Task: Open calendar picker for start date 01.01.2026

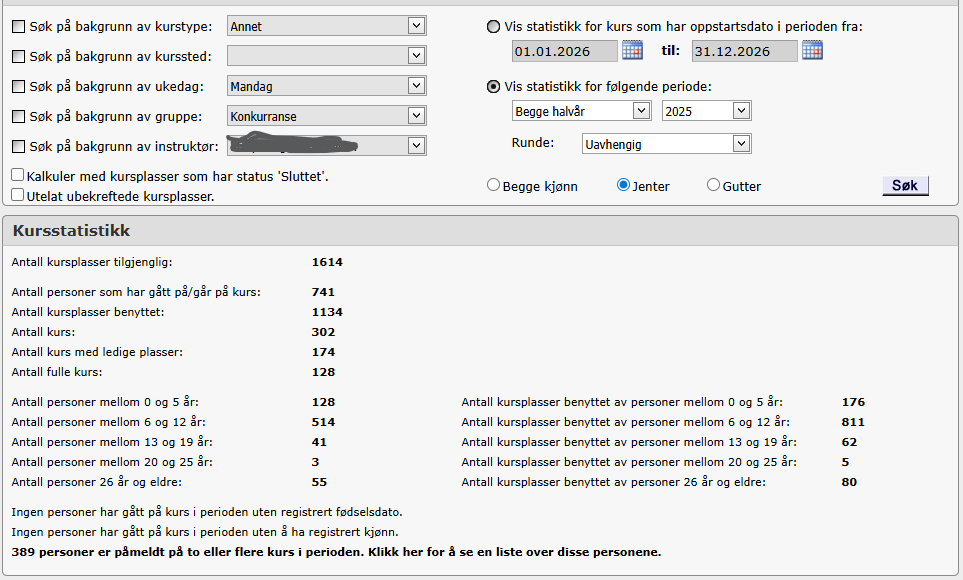Action: [632, 50]
